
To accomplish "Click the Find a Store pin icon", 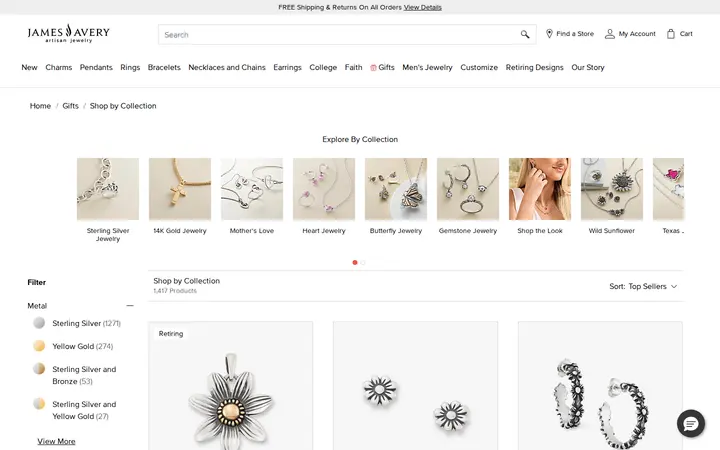I will (x=549, y=34).
